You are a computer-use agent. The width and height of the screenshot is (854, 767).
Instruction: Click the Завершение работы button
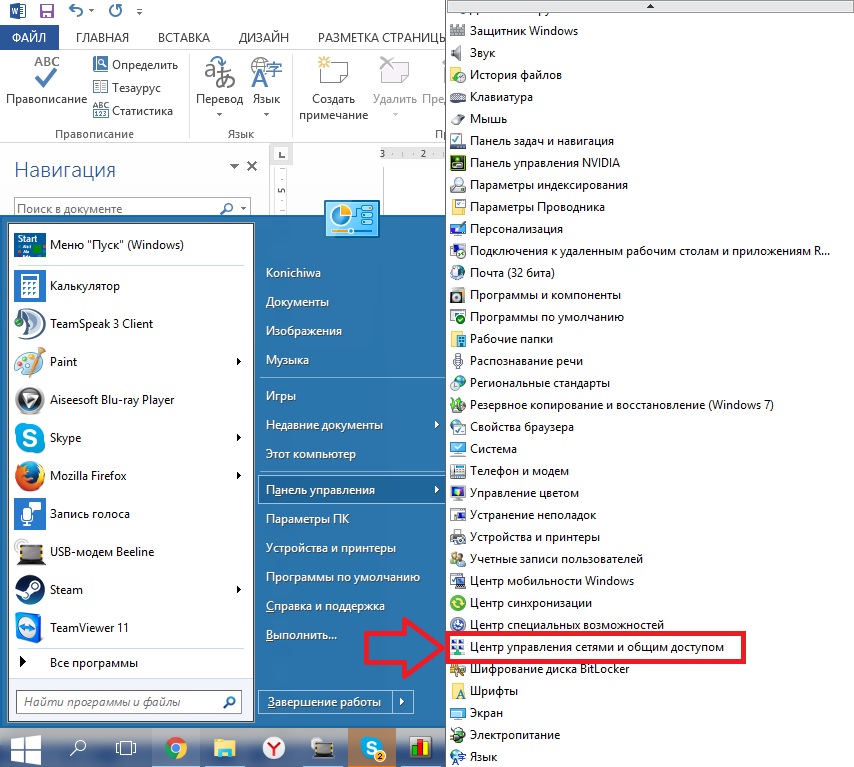[323, 702]
